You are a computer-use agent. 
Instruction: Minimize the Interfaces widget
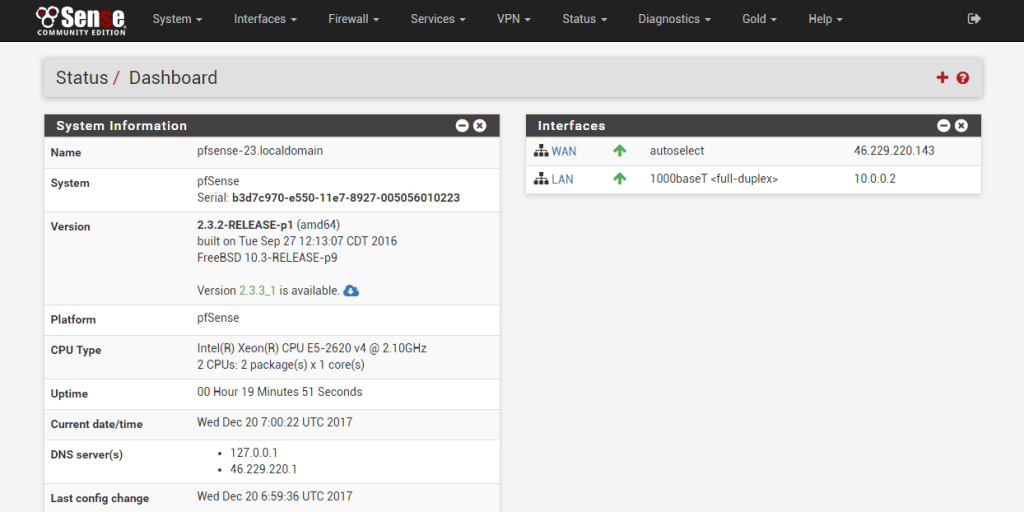pos(944,125)
